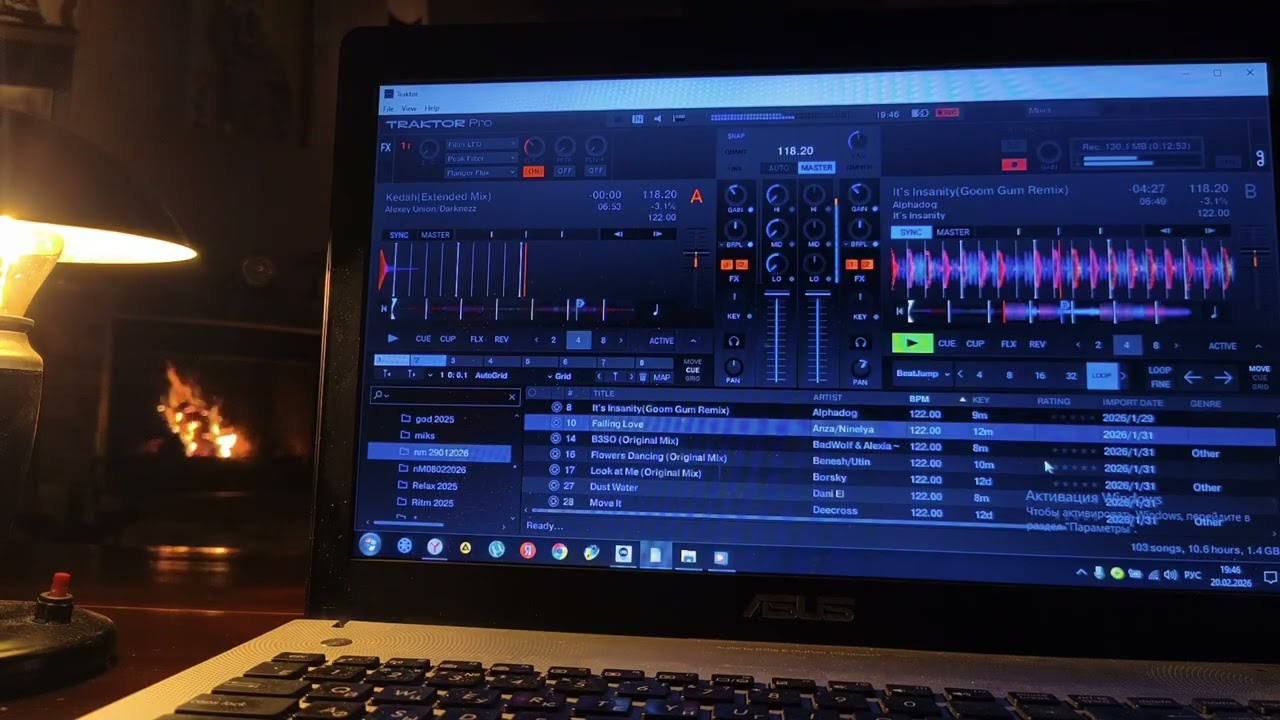
Task: Toggle FX assign 2 on deck B channel
Action: click(x=866, y=264)
